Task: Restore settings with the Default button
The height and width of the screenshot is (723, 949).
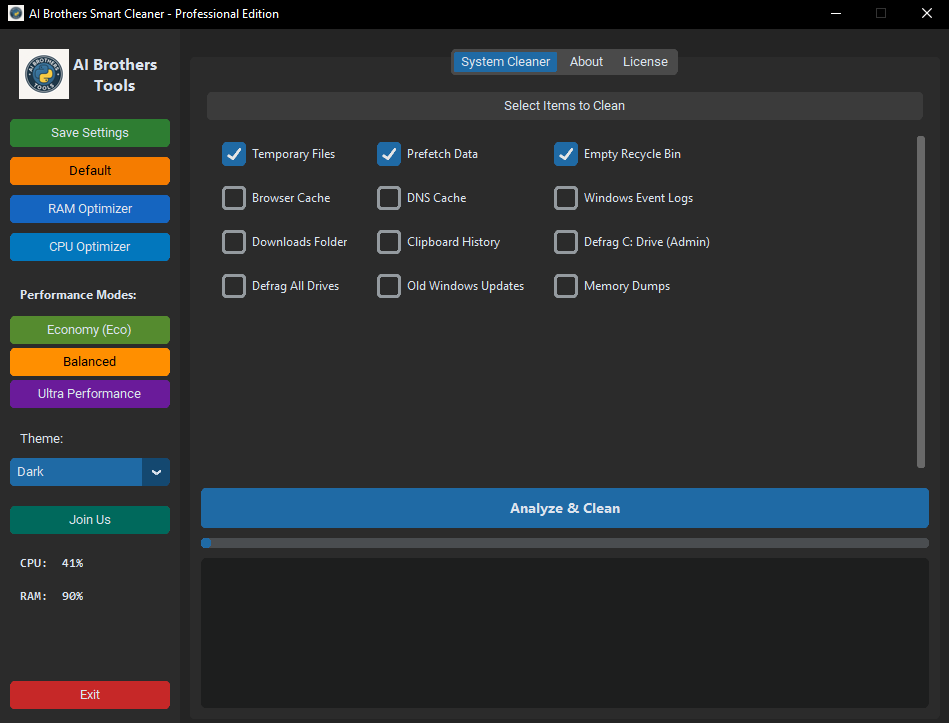Action: click(90, 171)
